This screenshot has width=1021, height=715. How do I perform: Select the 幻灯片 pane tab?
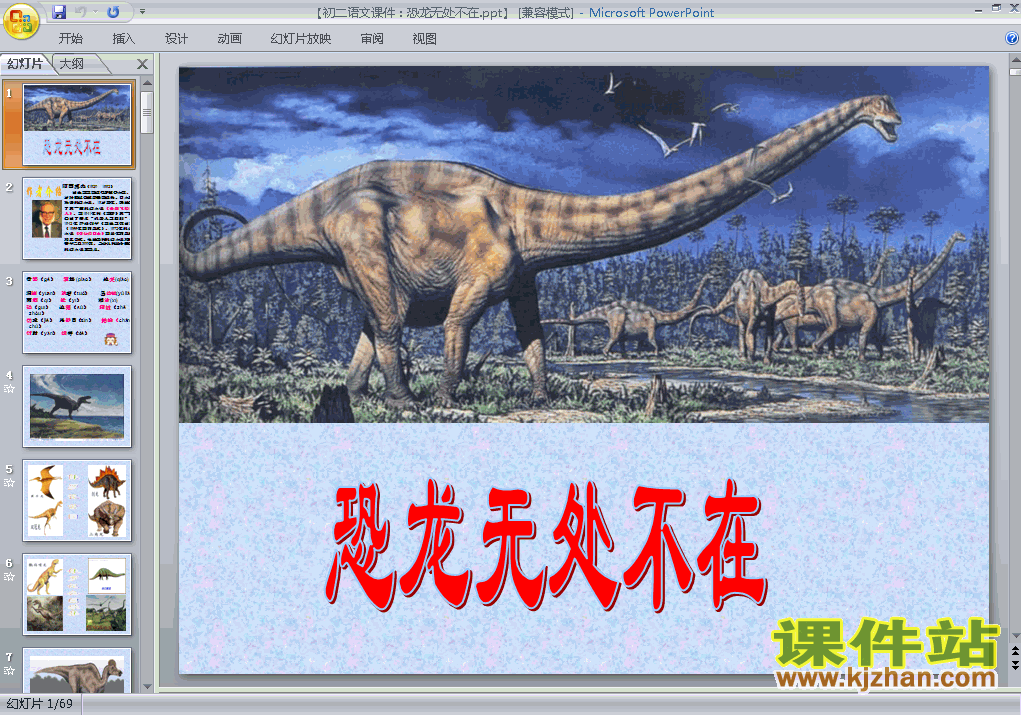pyautogui.click(x=25, y=63)
